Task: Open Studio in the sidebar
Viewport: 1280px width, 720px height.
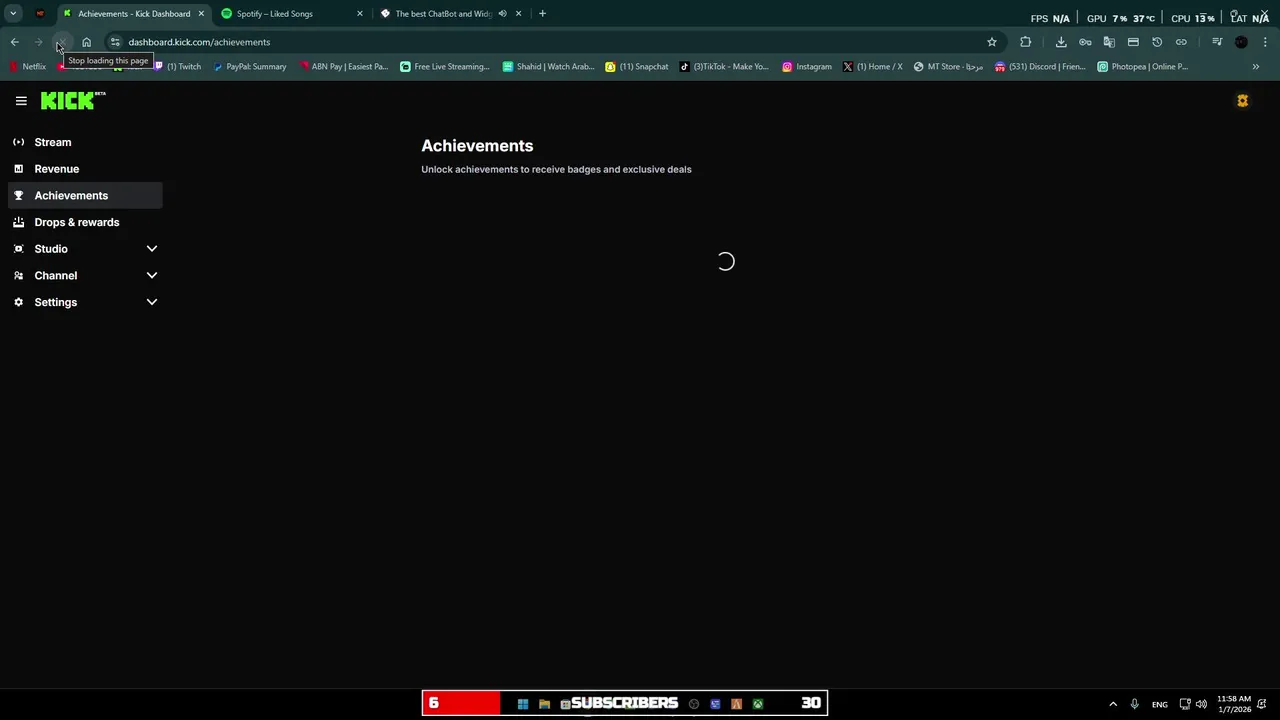Action: pos(51,249)
